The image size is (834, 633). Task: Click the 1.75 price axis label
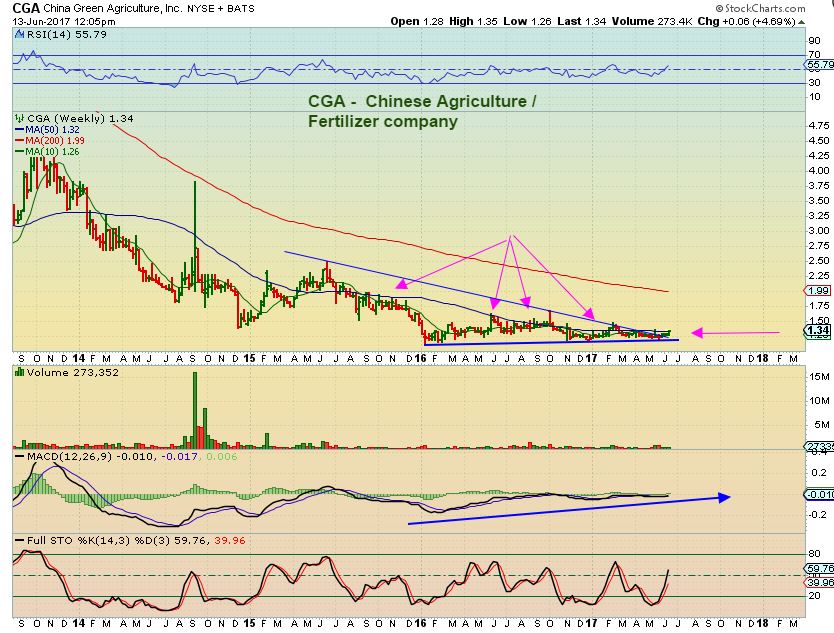pos(818,306)
